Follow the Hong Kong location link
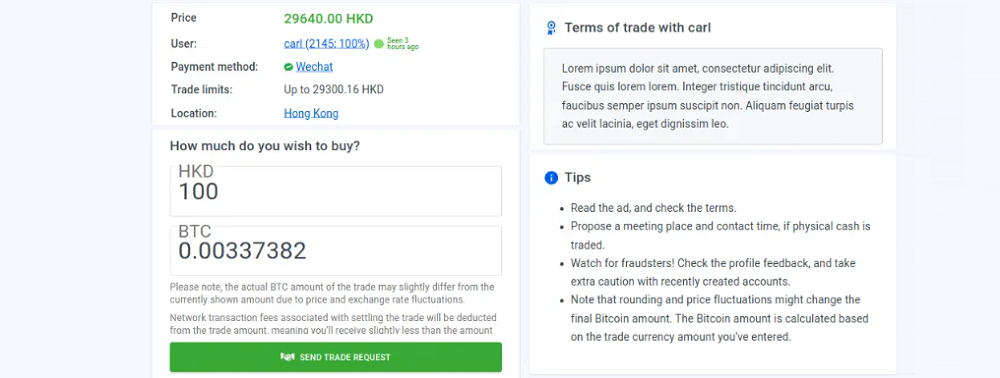 coord(311,113)
